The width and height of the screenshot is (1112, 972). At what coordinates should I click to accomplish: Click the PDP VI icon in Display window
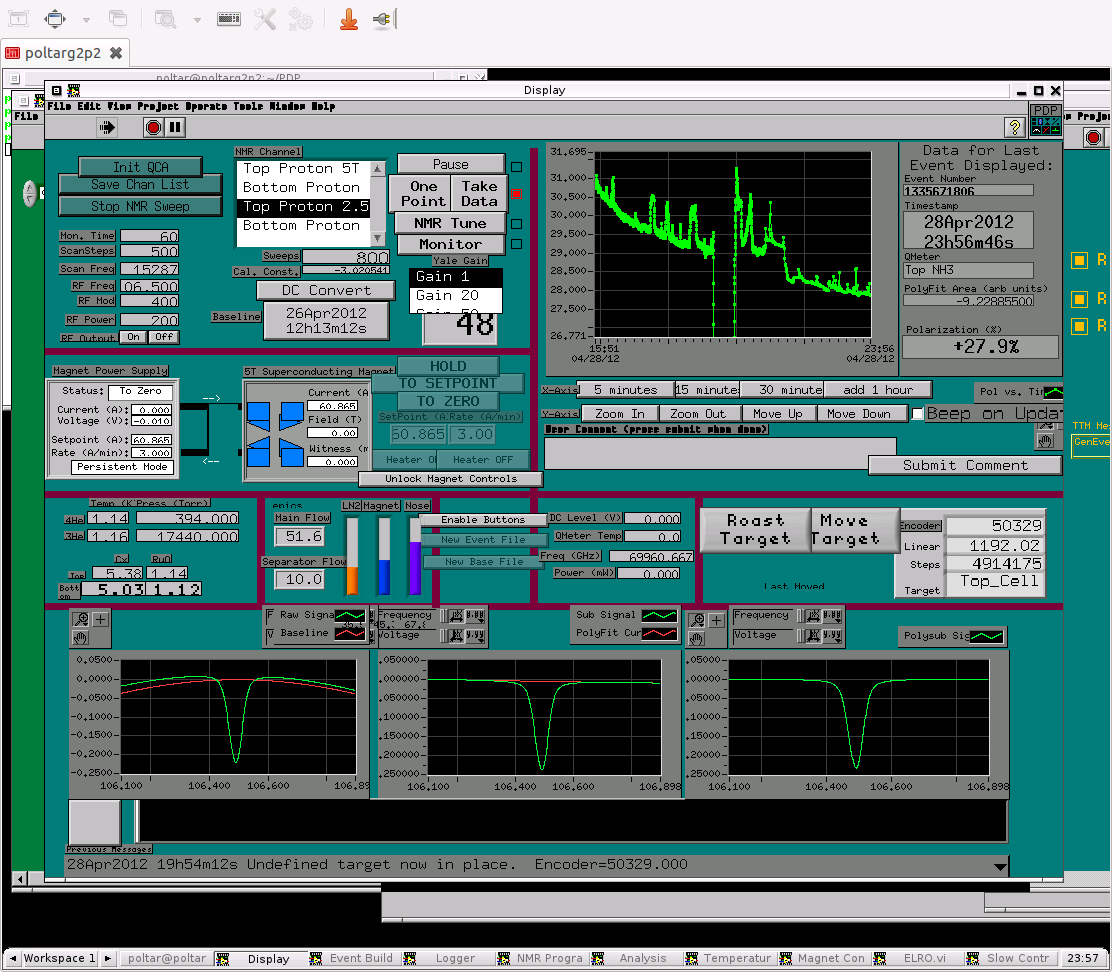point(1045,120)
